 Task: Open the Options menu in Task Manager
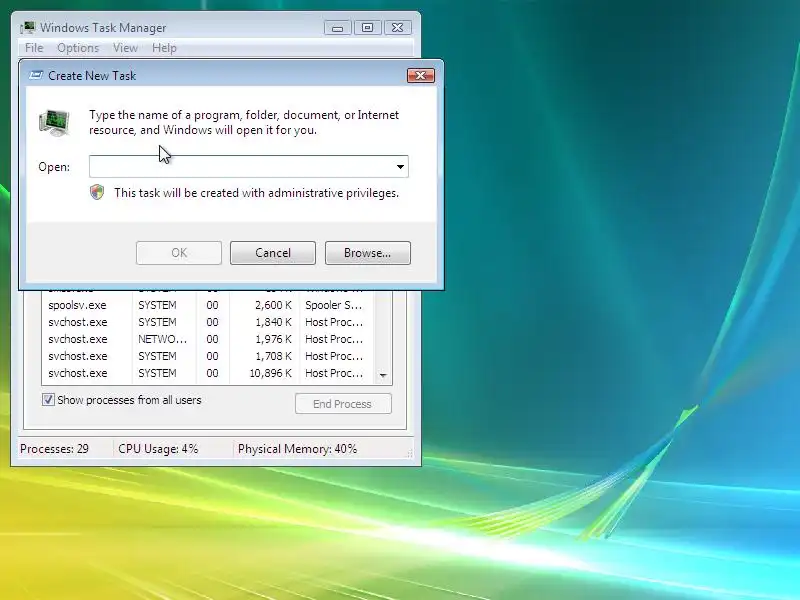[x=78, y=48]
